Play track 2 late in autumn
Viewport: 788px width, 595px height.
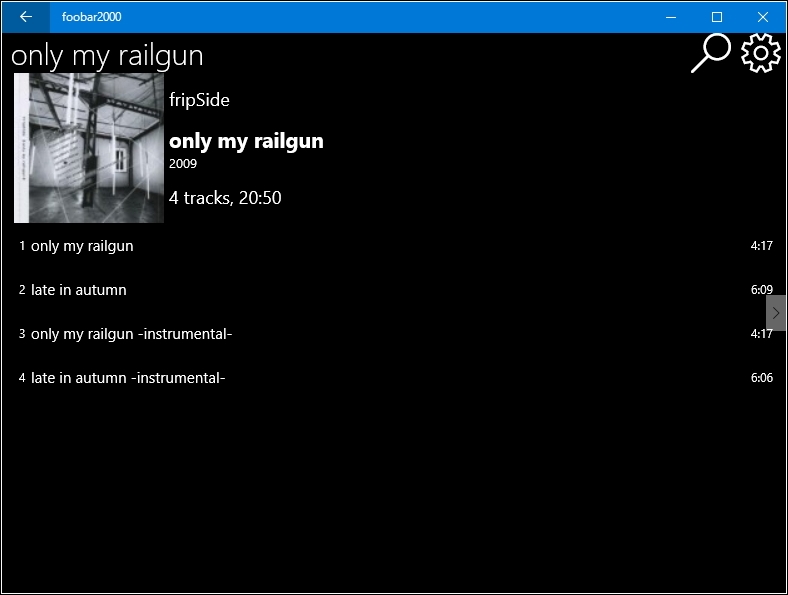pyautogui.click(x=396, y=290)
